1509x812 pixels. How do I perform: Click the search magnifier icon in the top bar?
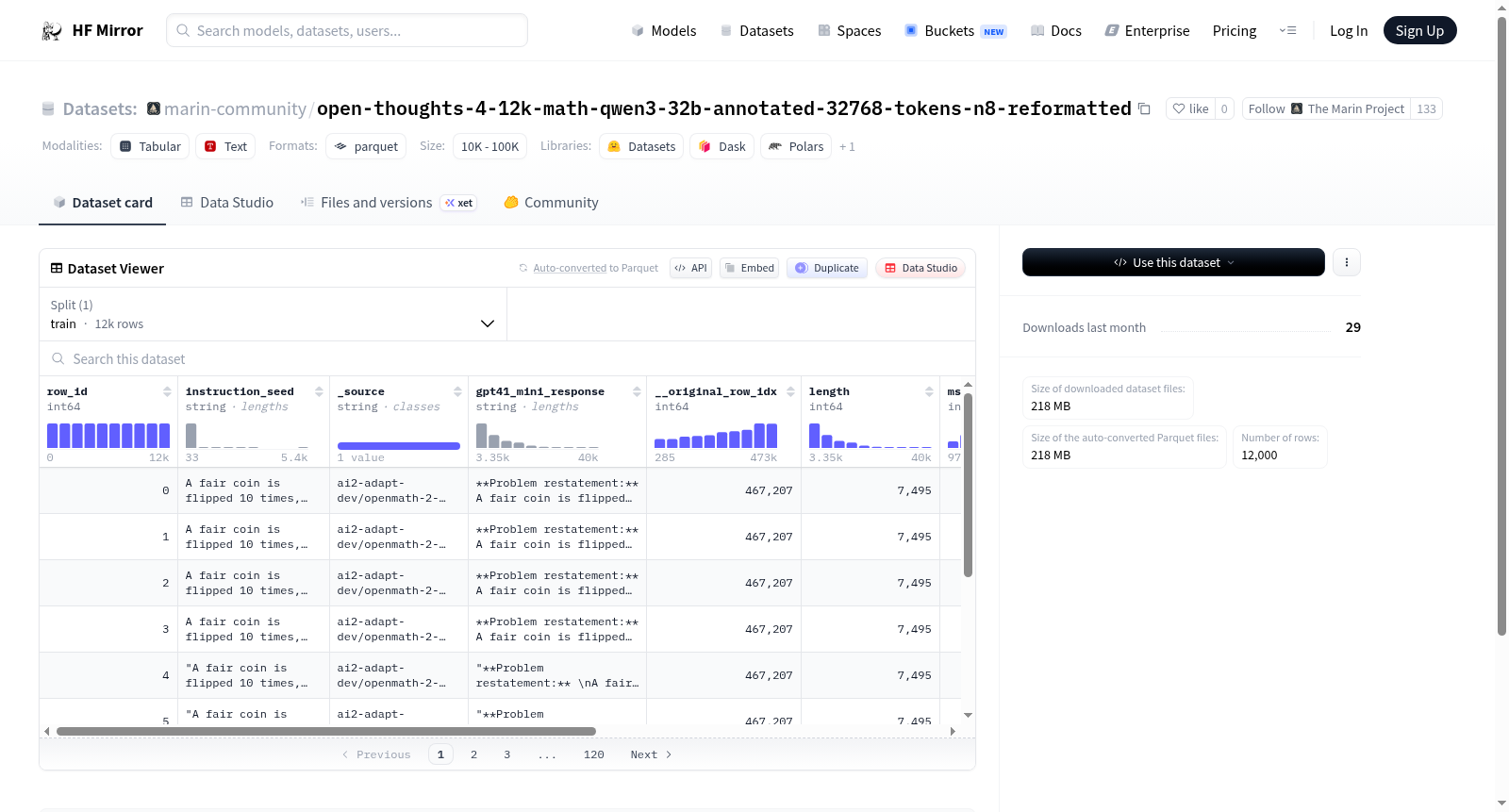(183, 30)
